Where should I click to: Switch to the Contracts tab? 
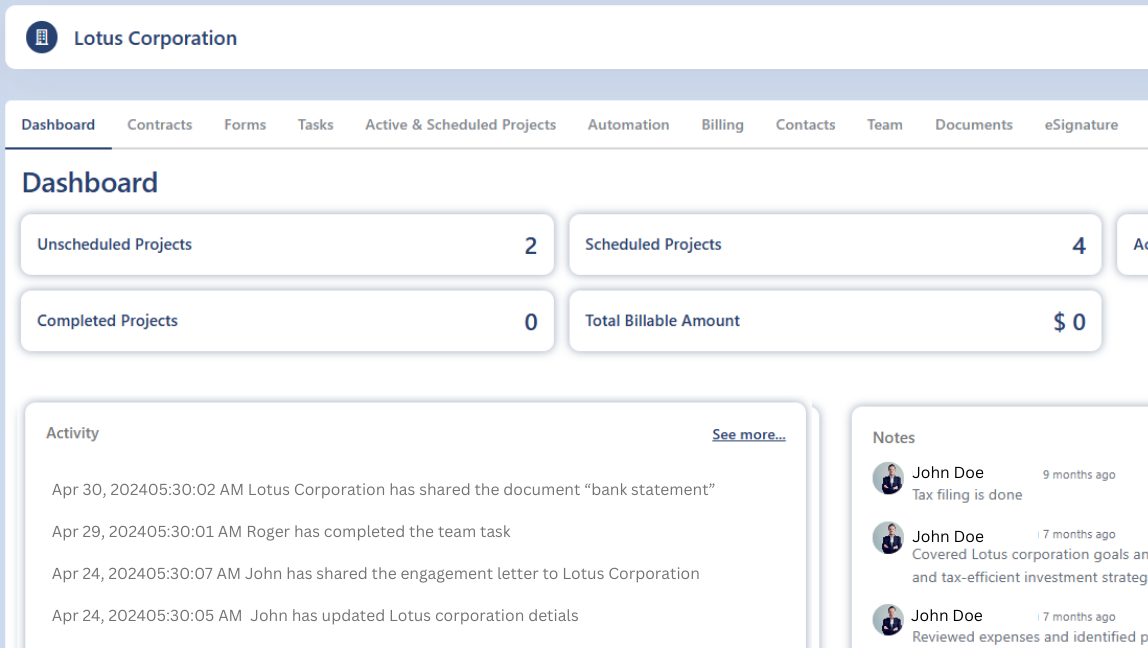tap(159, 125)
